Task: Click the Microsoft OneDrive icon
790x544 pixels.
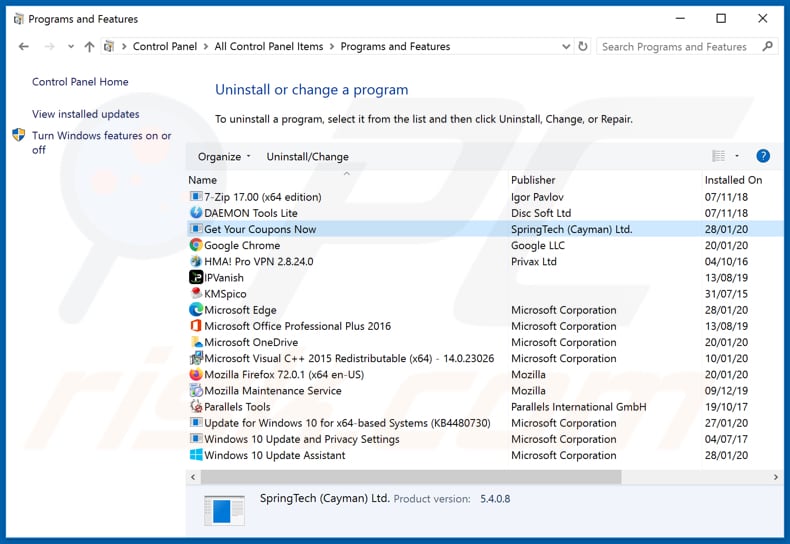Action: pyautogui.click(x=196, y=342)
